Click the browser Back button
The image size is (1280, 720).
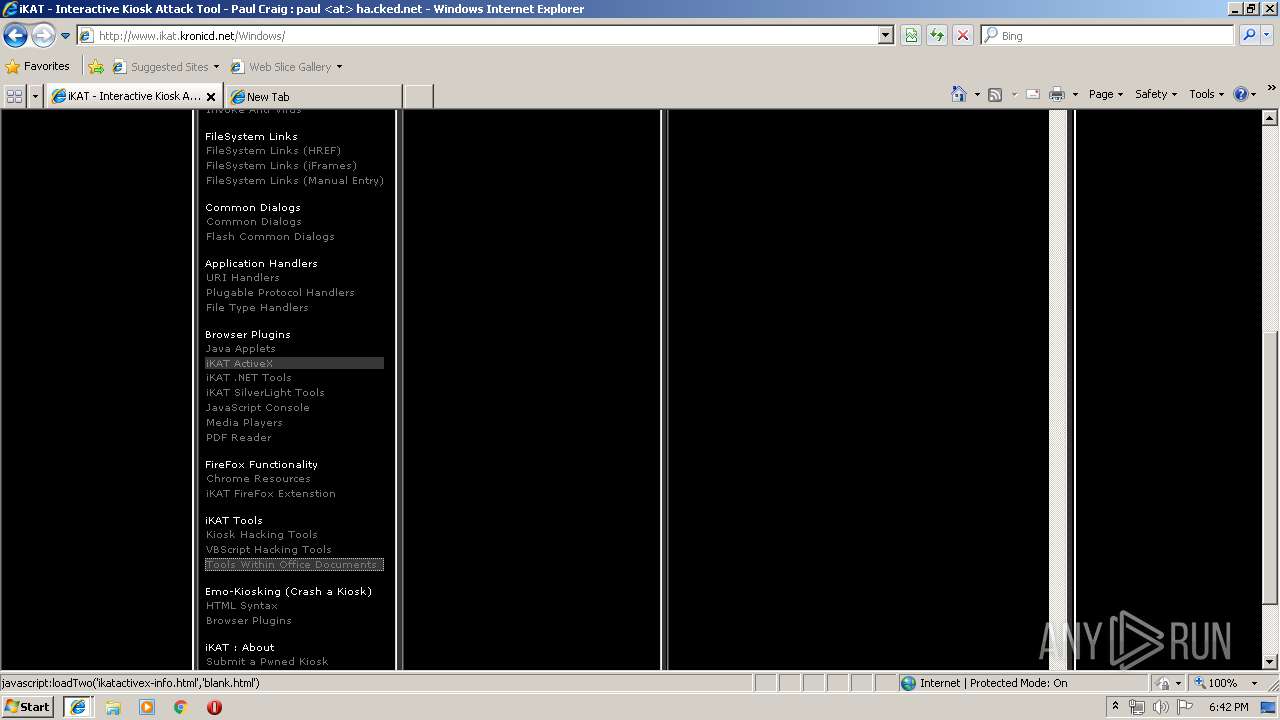point(15,36)
